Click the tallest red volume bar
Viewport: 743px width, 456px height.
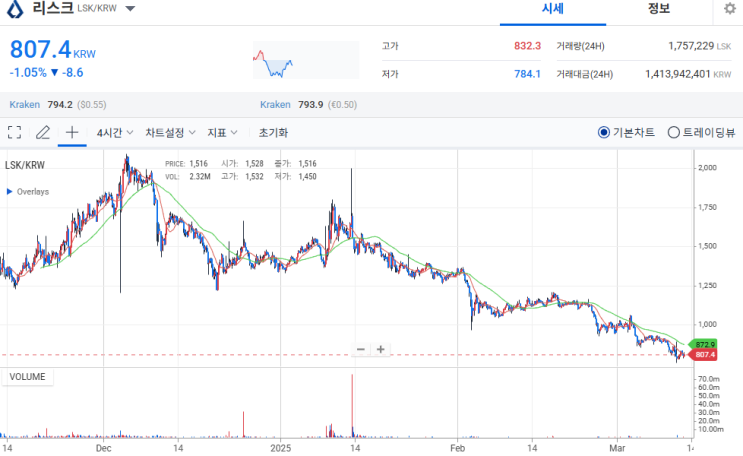tap(352, 405)
